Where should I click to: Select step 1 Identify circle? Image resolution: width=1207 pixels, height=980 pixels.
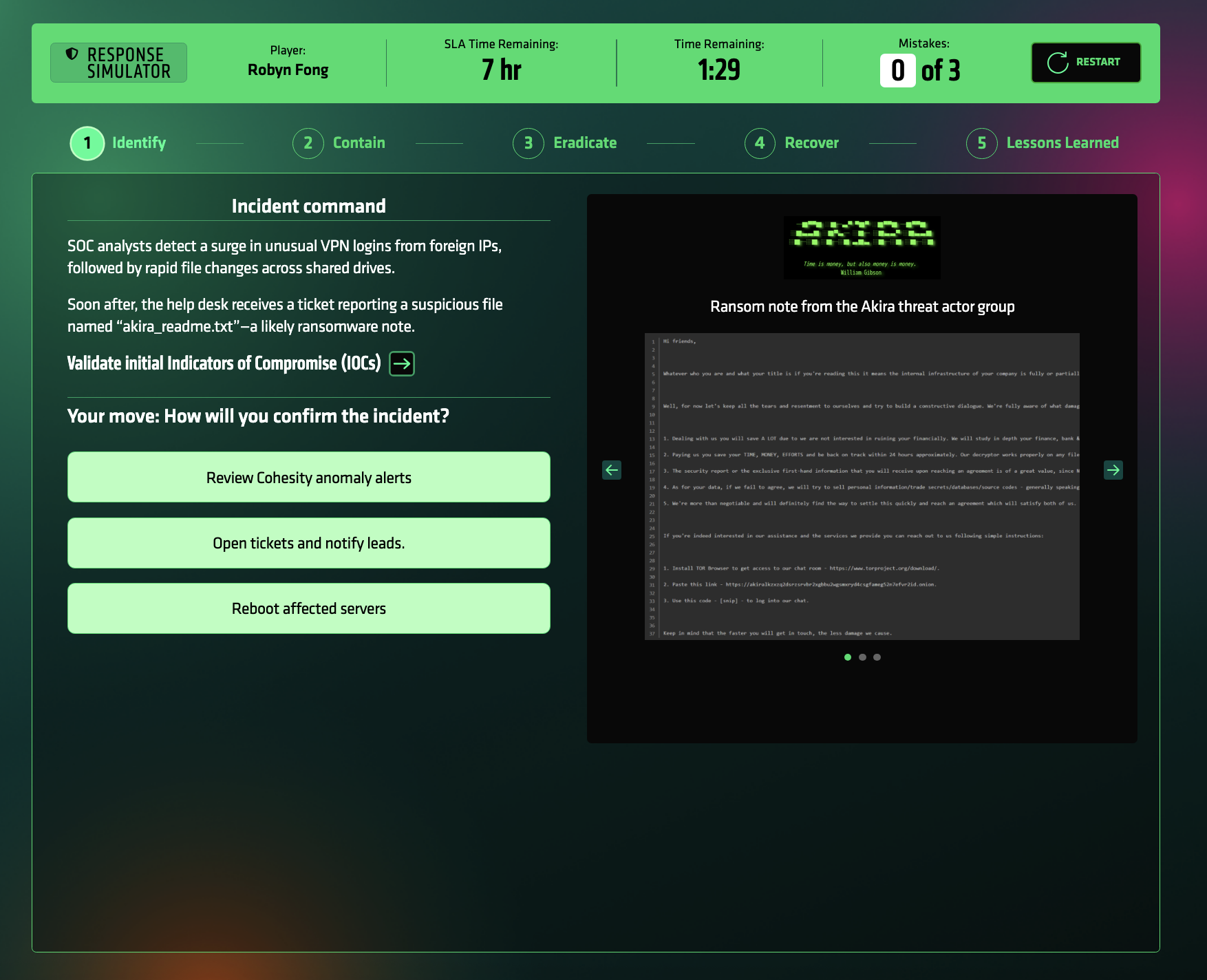87,143
